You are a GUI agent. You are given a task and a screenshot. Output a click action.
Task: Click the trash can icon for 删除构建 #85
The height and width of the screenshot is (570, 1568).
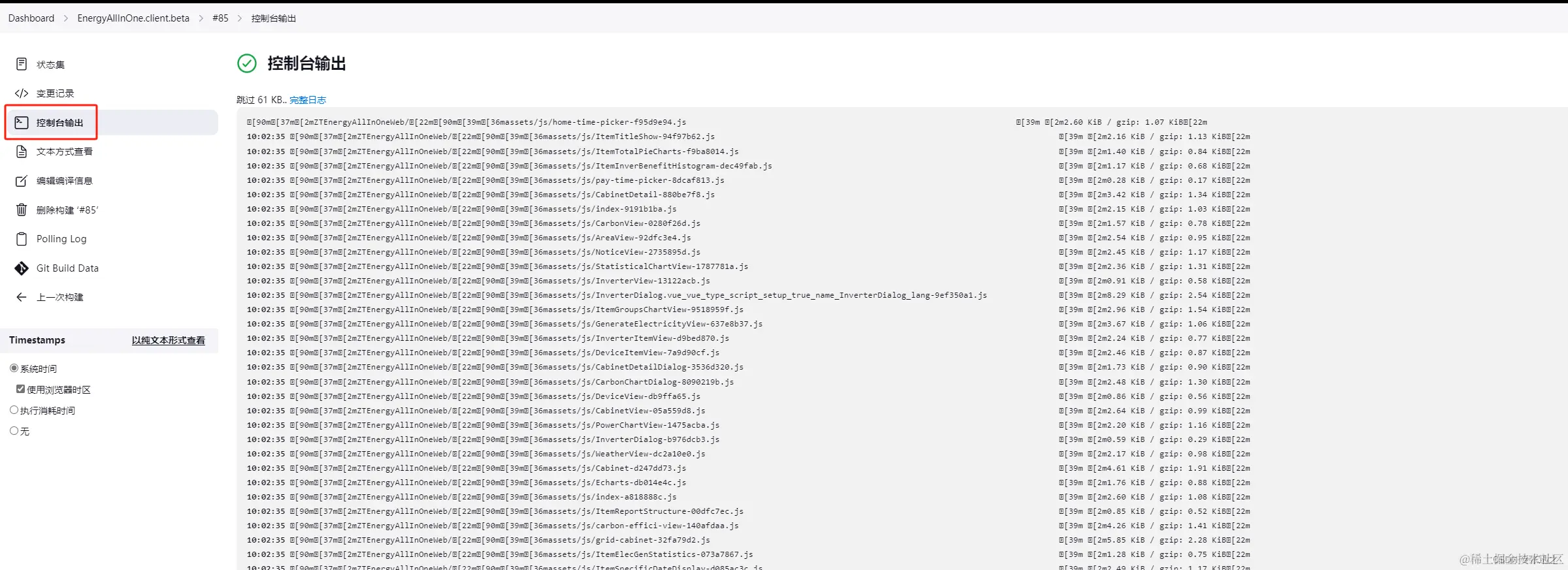click(22, 210)
